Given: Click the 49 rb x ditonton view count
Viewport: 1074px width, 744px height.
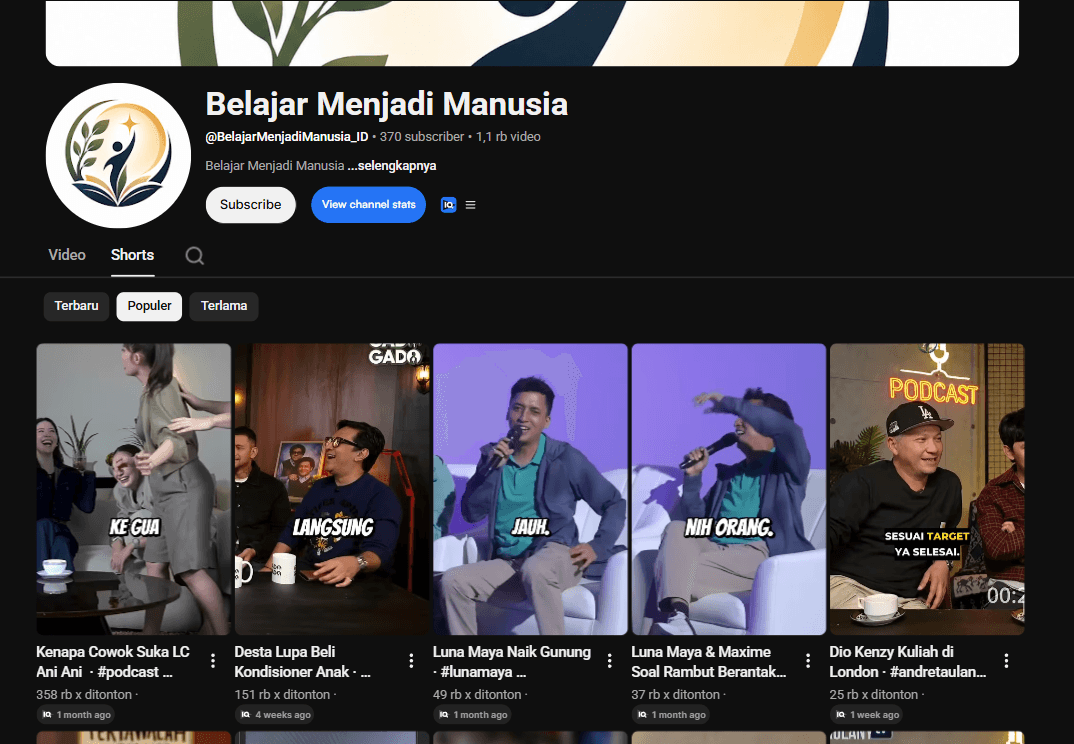Looking at the screenshot, I should pos(477,695).
